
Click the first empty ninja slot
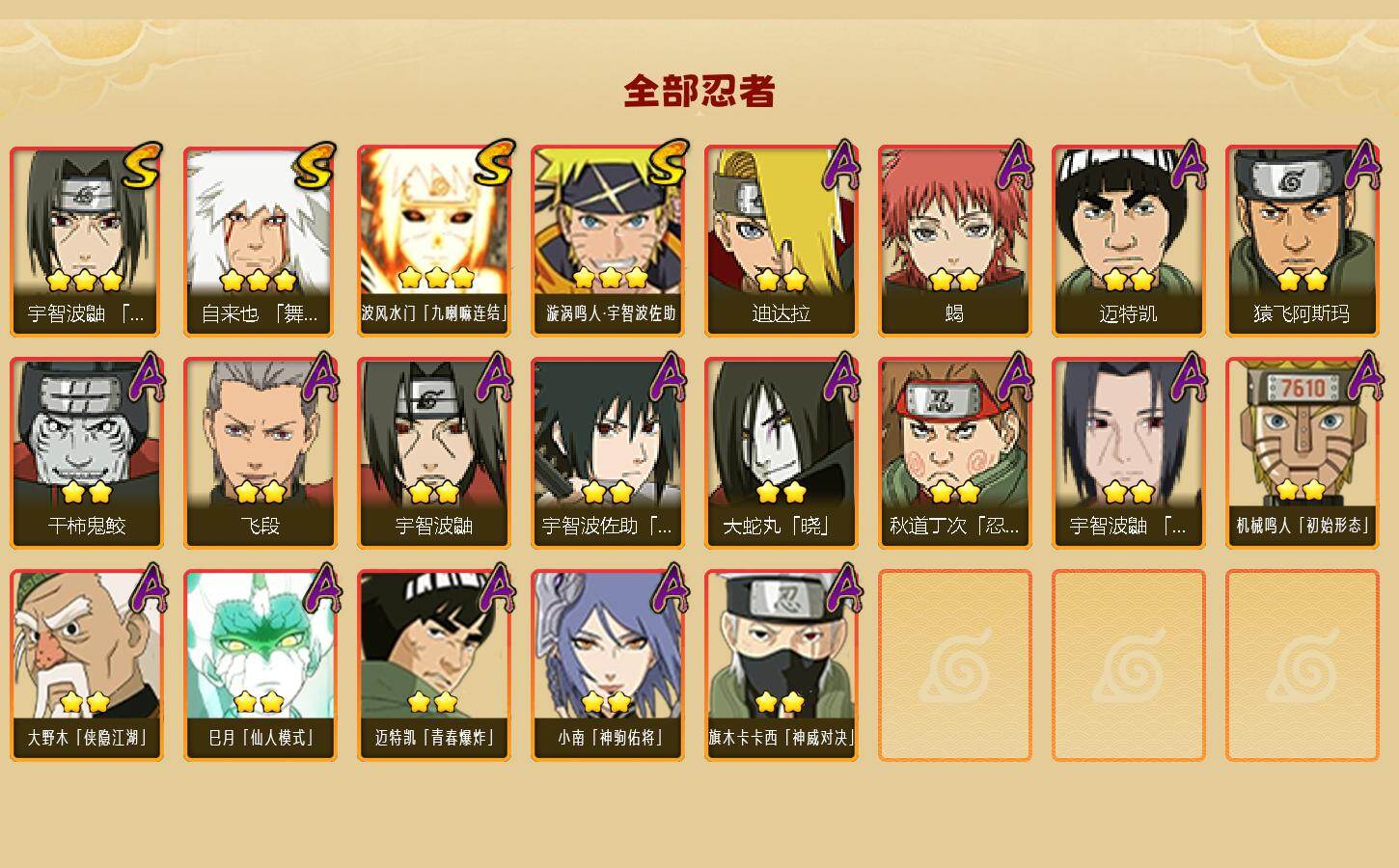[x=955, y=665]
